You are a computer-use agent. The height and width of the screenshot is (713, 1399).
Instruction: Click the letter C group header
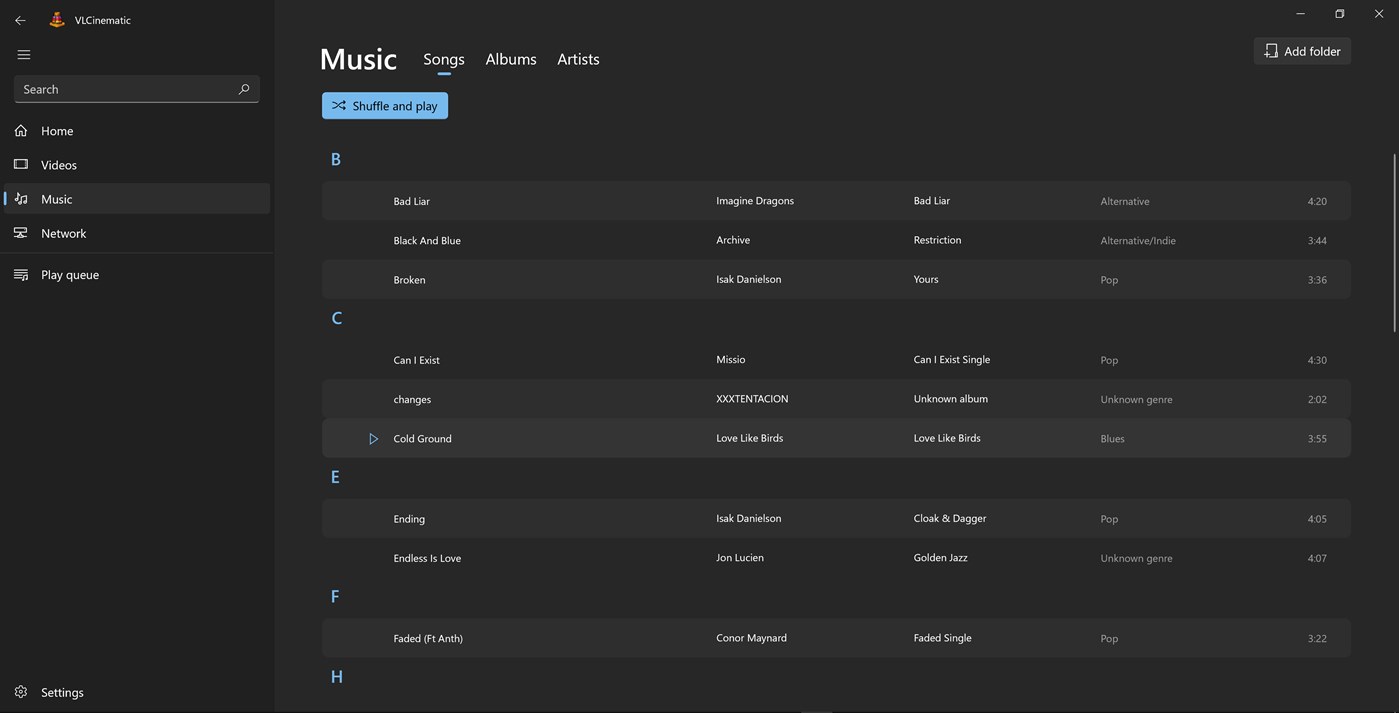[336, 318]
